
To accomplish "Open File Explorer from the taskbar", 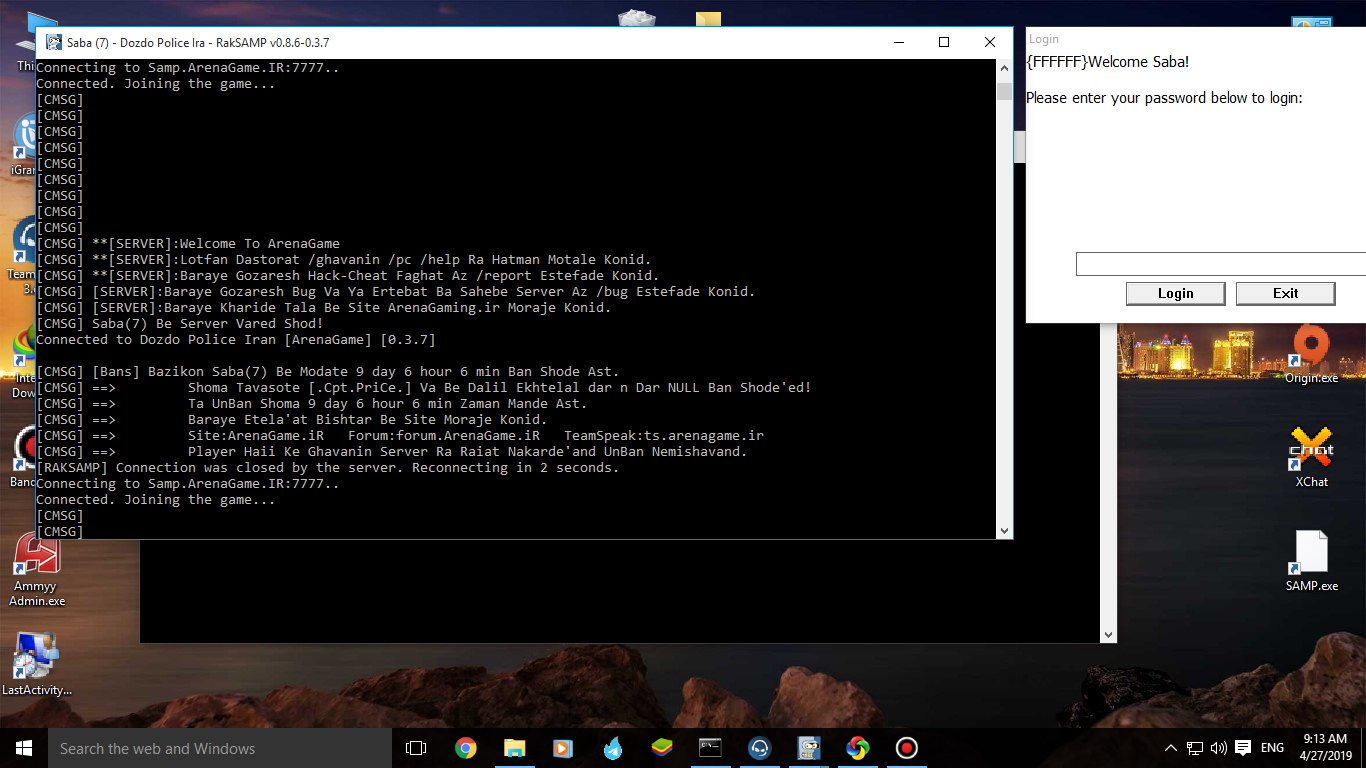I will click(514, 748).
